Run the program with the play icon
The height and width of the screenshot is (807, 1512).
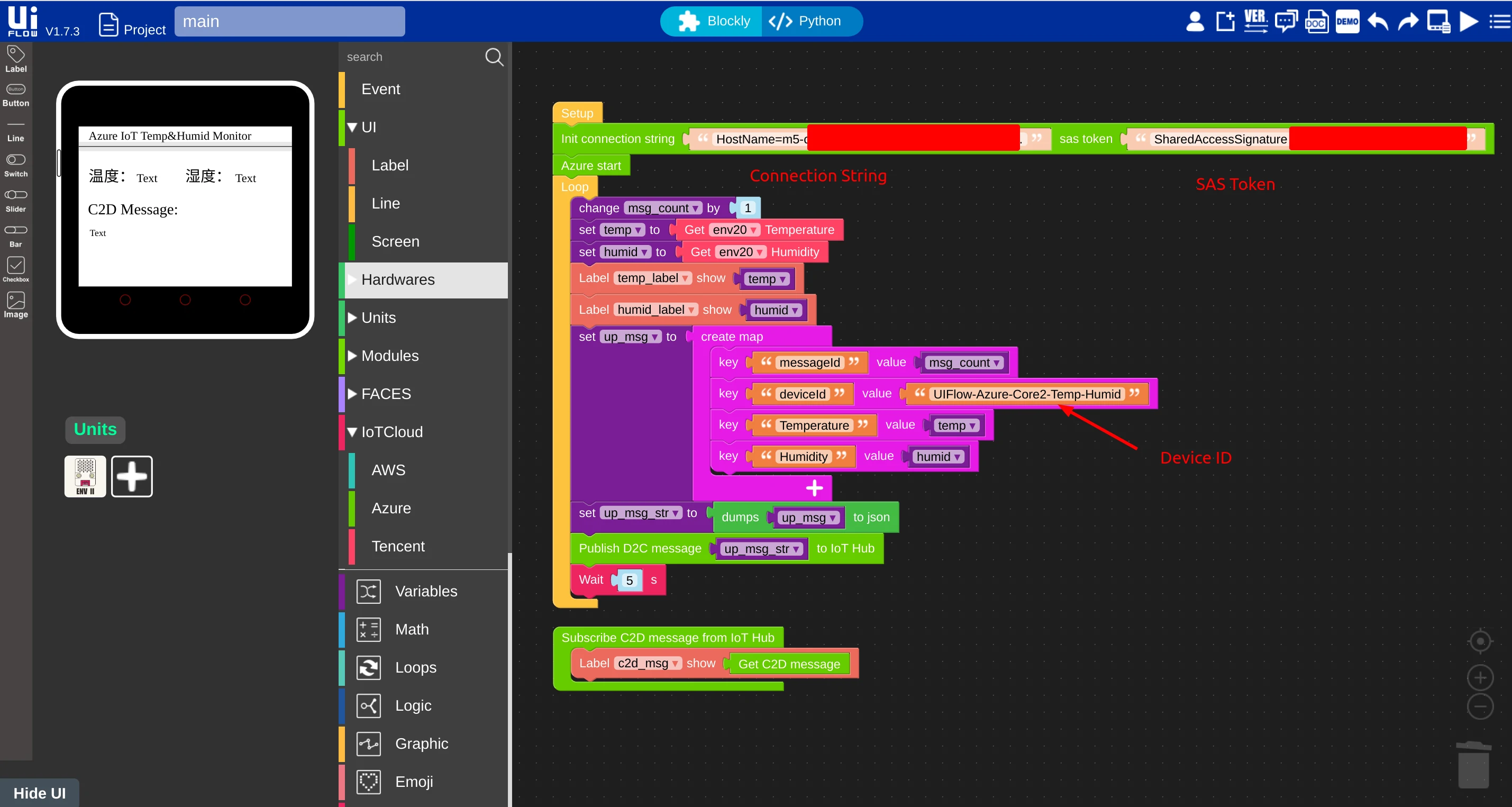pos(1469,22)
